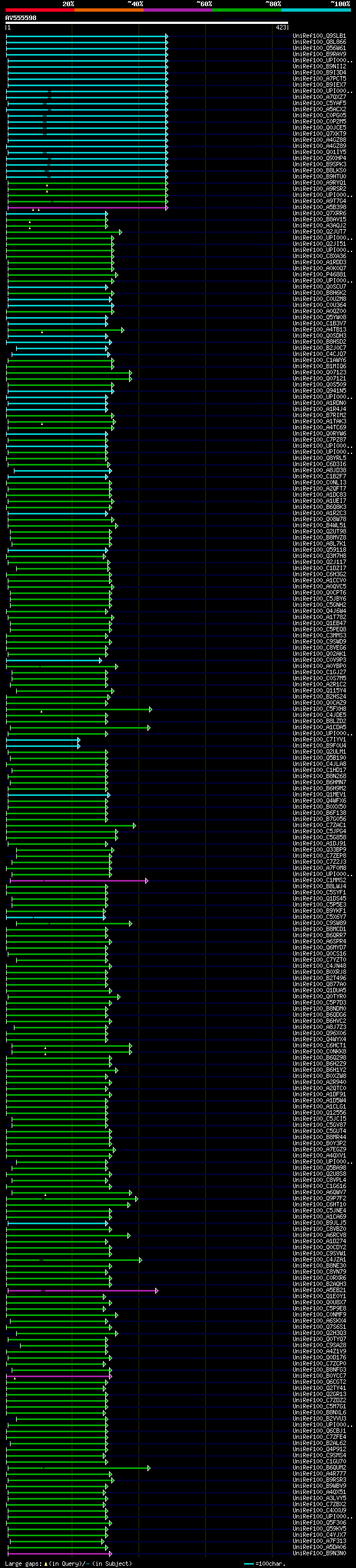Image resolution: width=356 pixels, height=1568 pixels.
Task: Select the UniRef100_B8AV15 row label
Action: coord(319,219)
